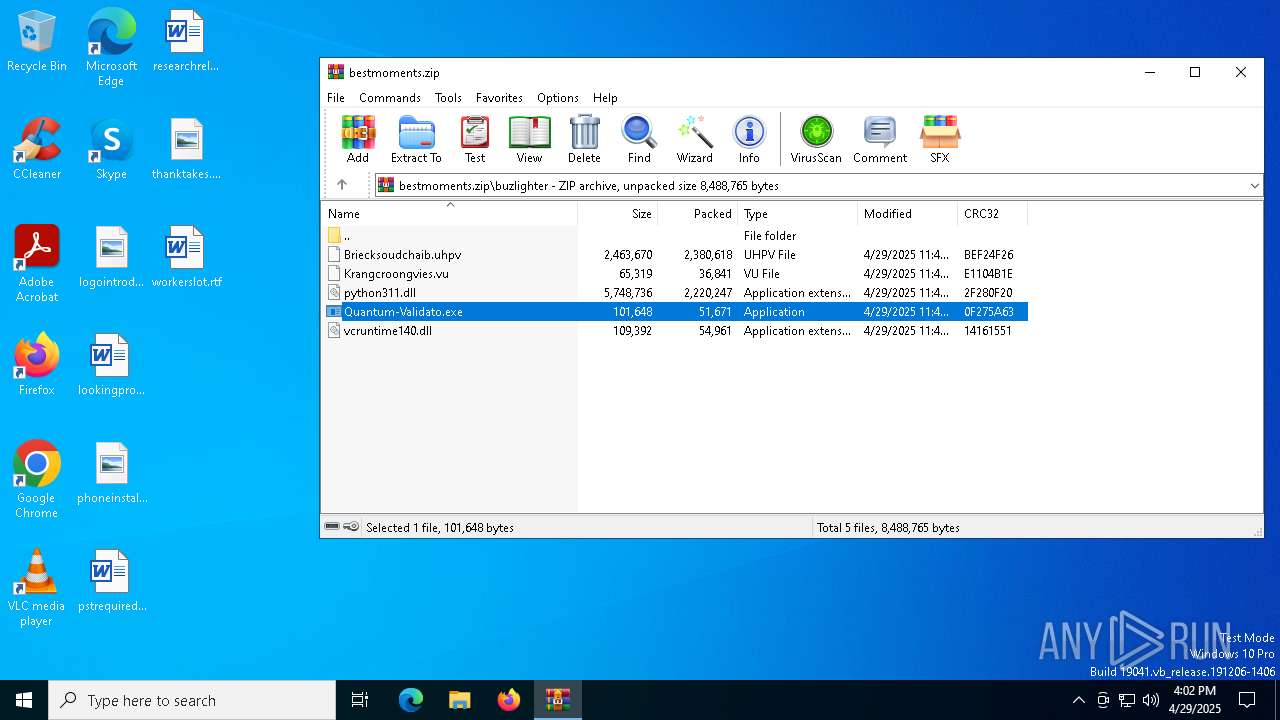Open the Commands menu
Screen dimensions: 1280x720
tap(390, 98)
